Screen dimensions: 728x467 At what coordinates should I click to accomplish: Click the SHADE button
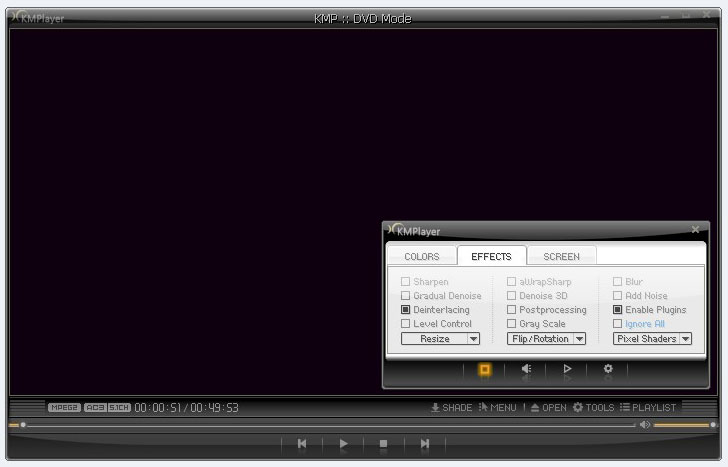tap(451, 408)
